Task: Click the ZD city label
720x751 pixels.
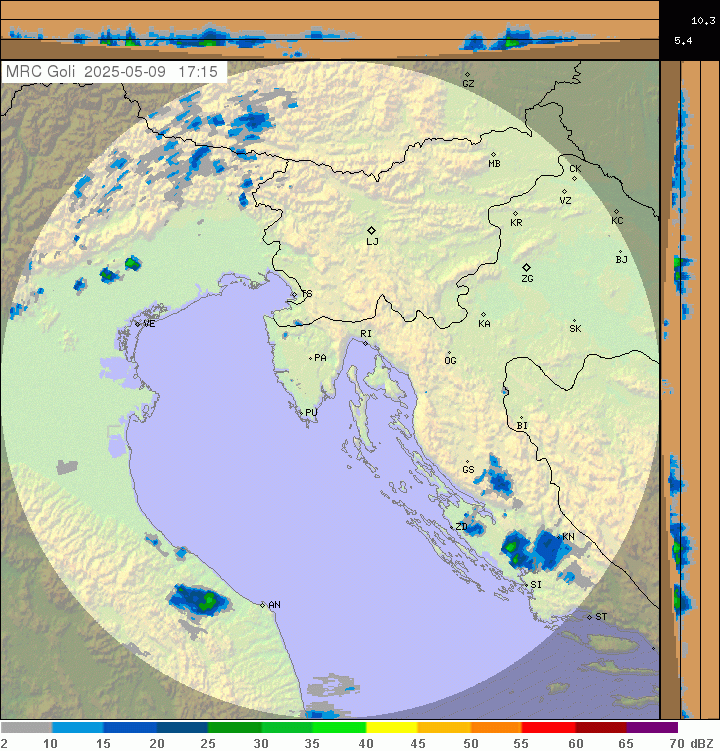Action: pyautogui.click(x=461, y=527)
